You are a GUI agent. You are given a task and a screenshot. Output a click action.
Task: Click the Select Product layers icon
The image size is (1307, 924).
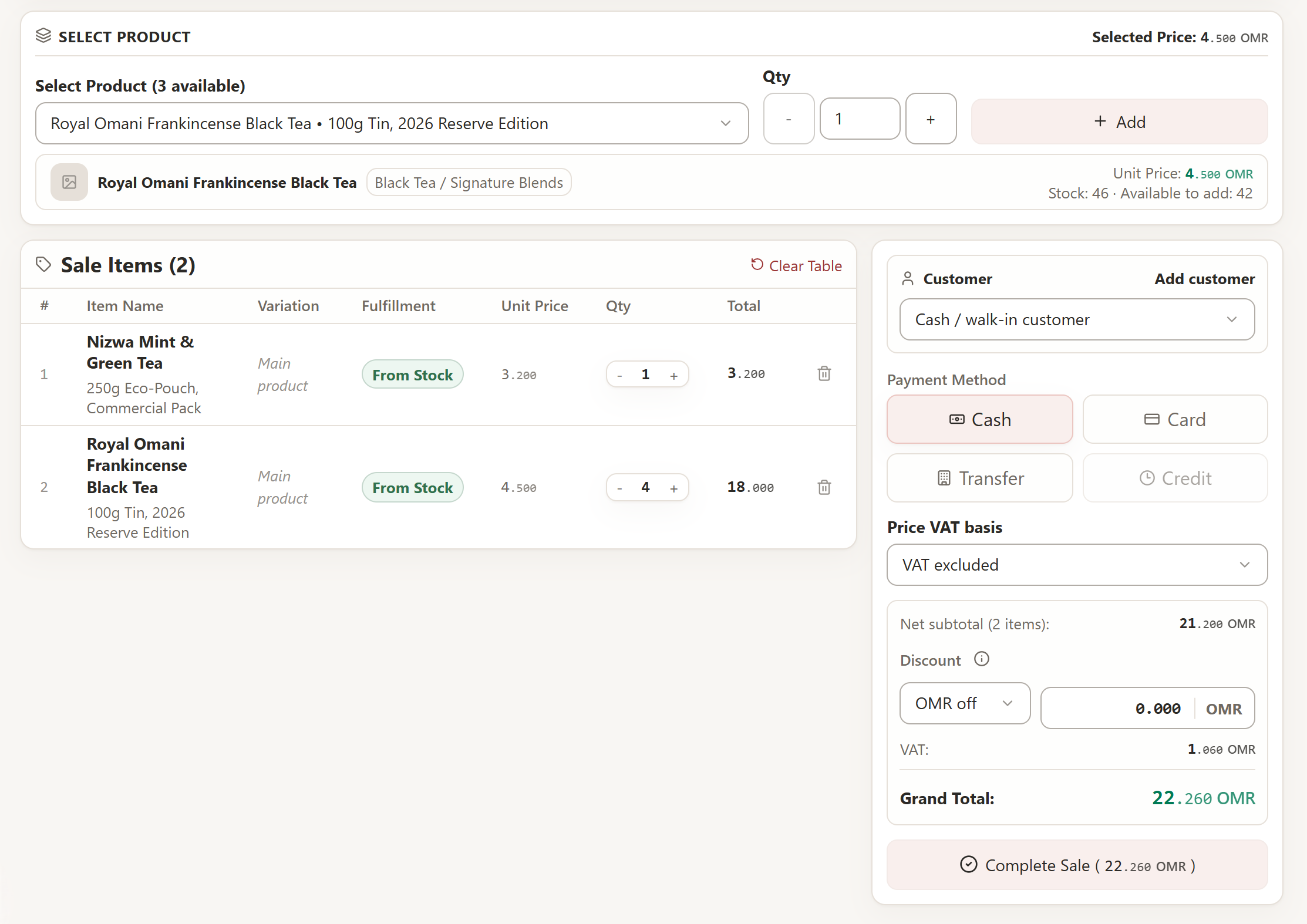[x=43, y=36]
